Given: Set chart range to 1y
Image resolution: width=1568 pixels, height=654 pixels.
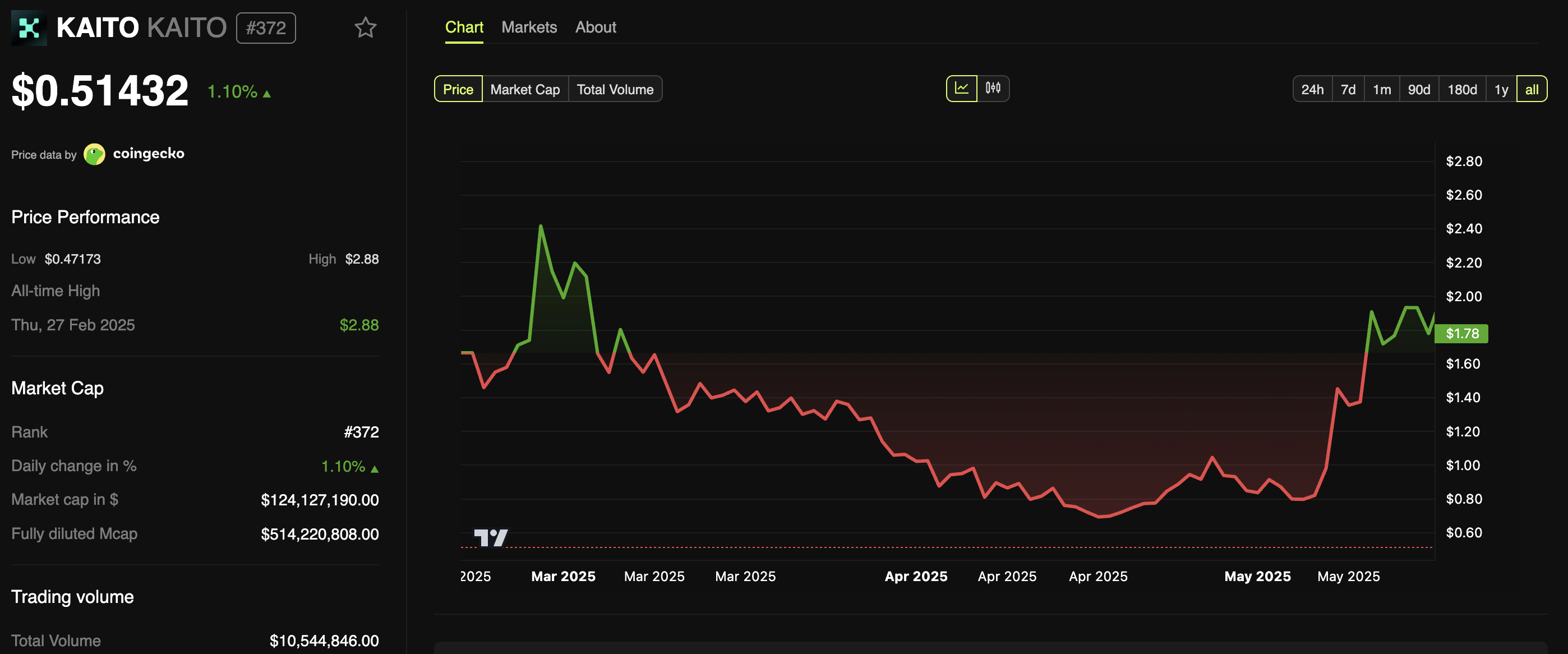Looking at the screenshot, I should click(1501, 90).
